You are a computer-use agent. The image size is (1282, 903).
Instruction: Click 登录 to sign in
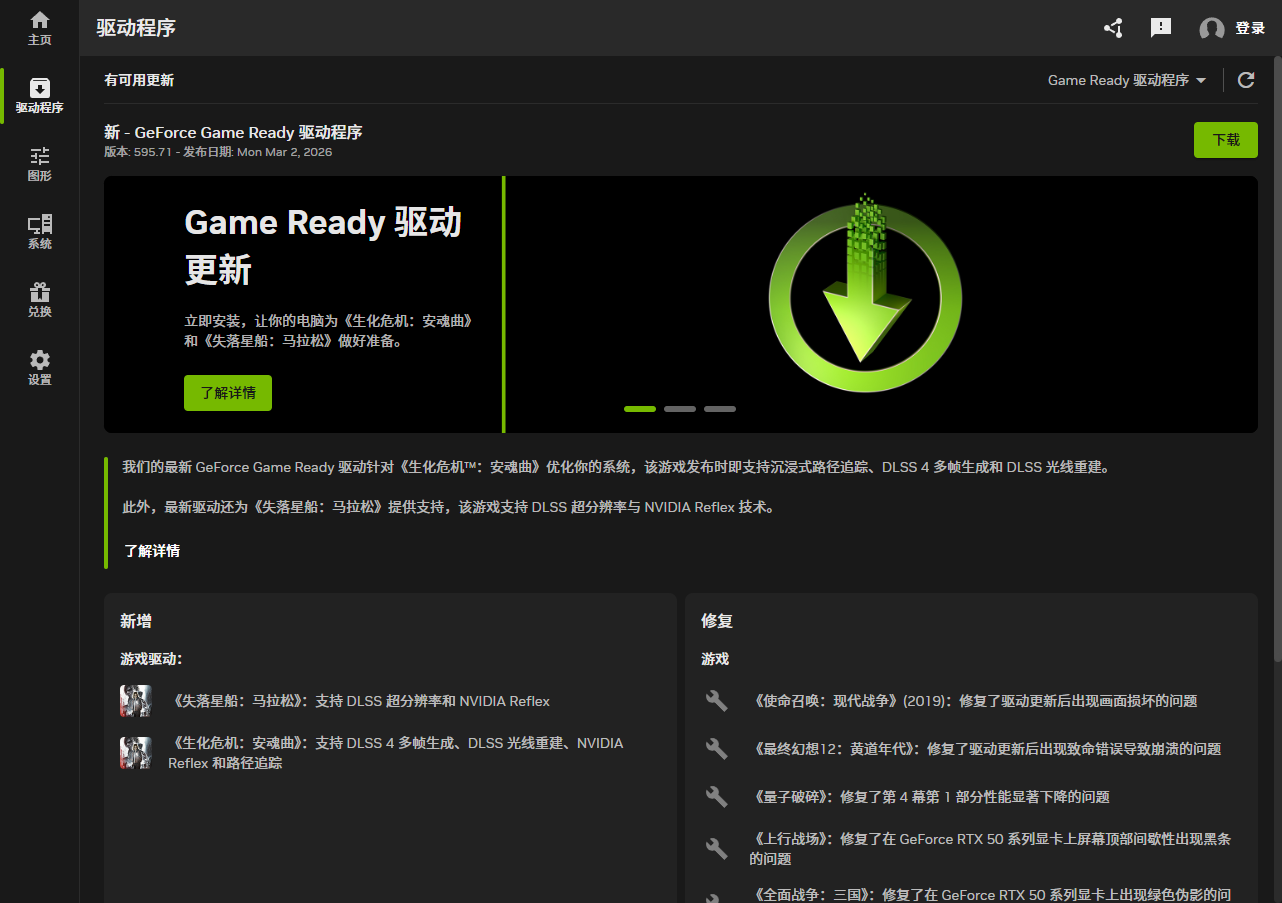[x=1250, y=28]
